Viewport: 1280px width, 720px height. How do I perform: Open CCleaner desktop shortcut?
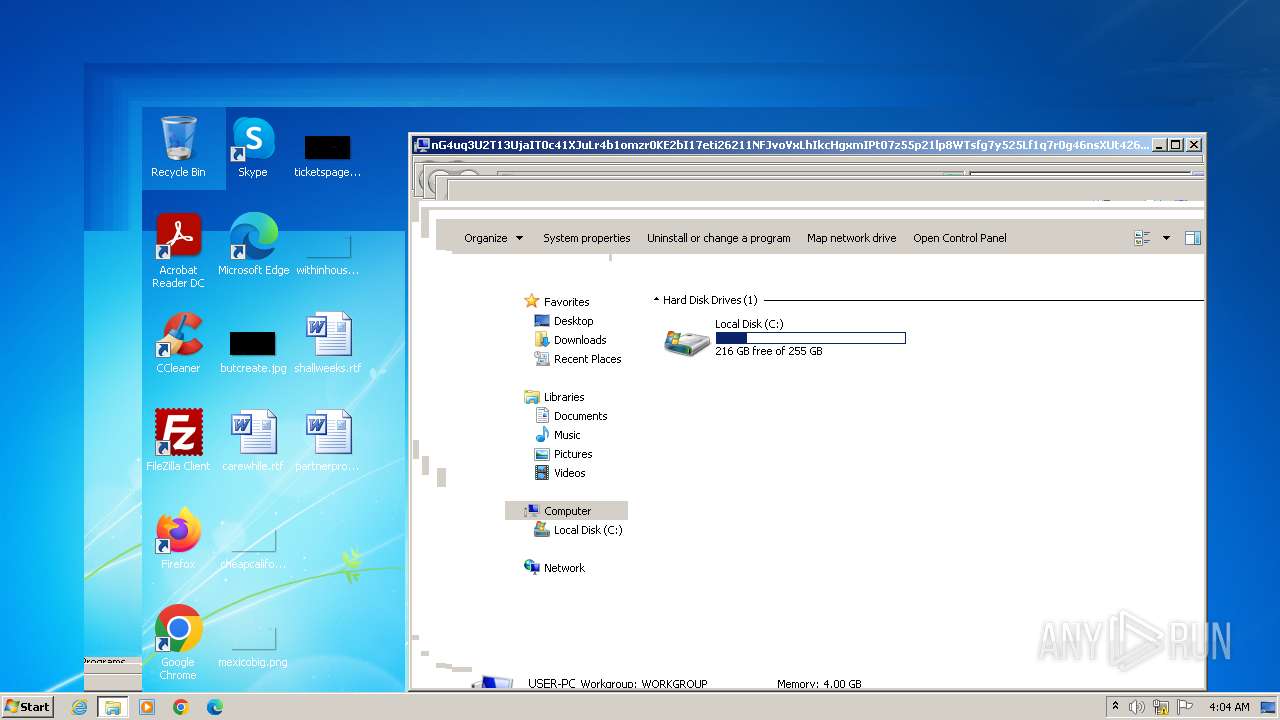178,342
